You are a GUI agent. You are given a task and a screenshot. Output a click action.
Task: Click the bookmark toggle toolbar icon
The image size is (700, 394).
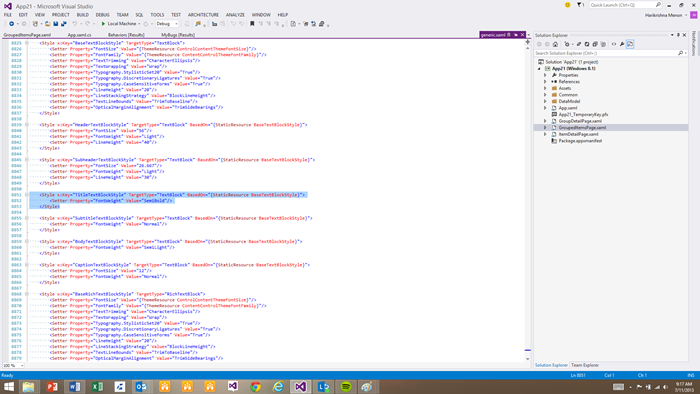point(252,24)
